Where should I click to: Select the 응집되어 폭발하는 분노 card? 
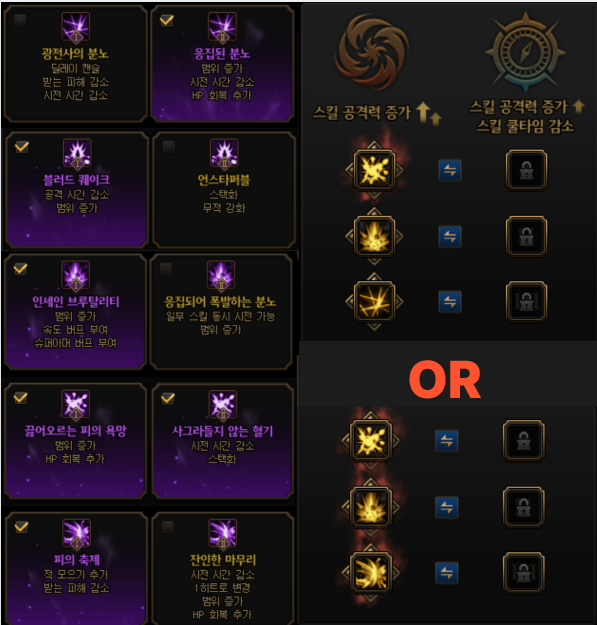click(222, 312)
